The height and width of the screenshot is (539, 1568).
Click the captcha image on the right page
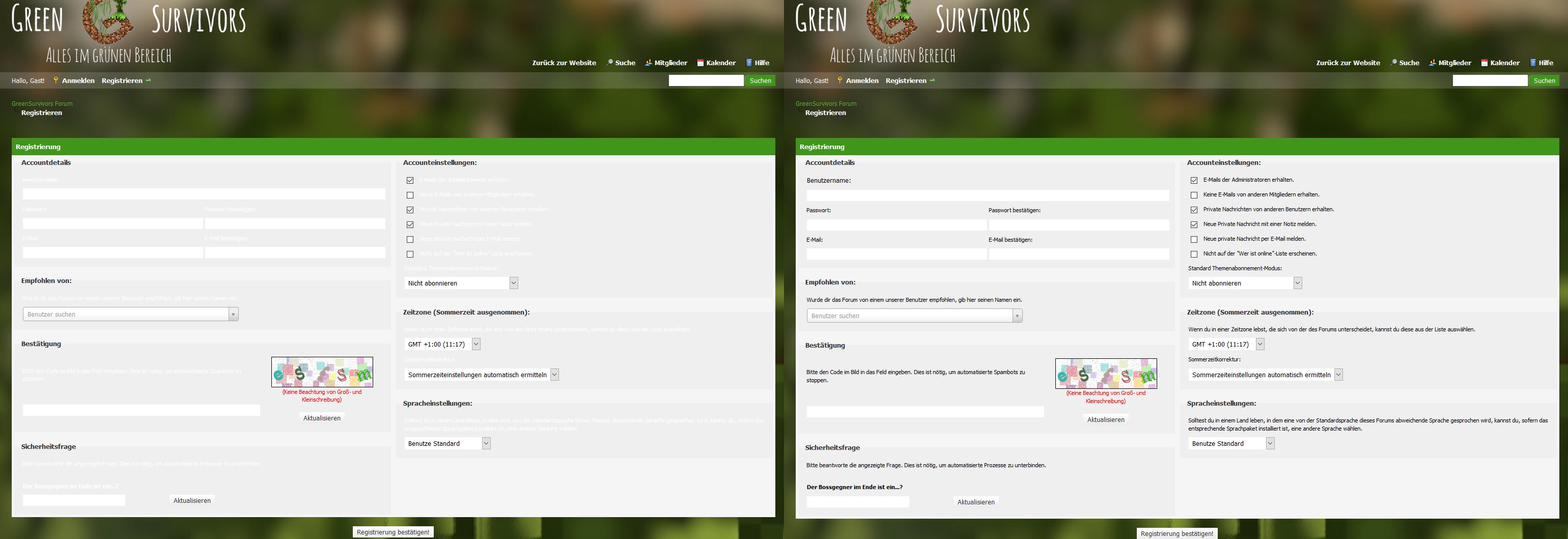(1105, 373)
